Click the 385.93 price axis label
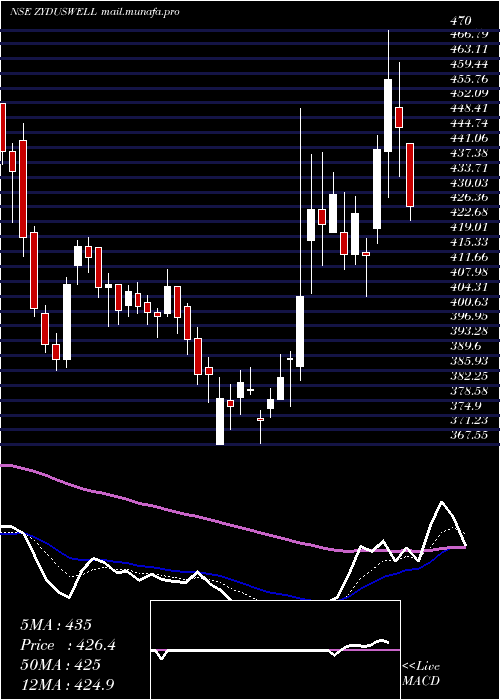500x700 pixels. point(469,360)
